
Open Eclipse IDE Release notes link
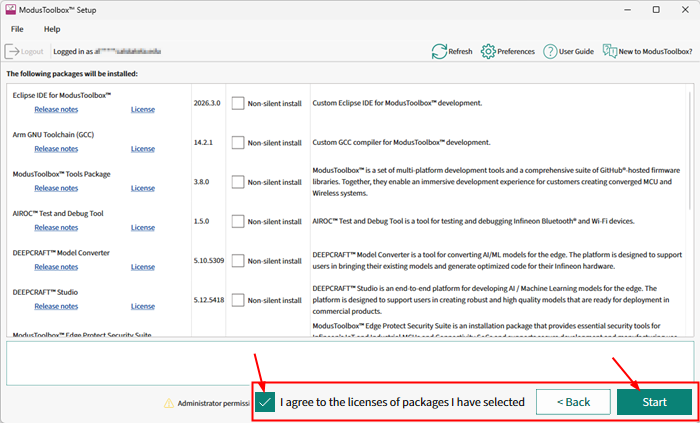[x=56, y=109]
